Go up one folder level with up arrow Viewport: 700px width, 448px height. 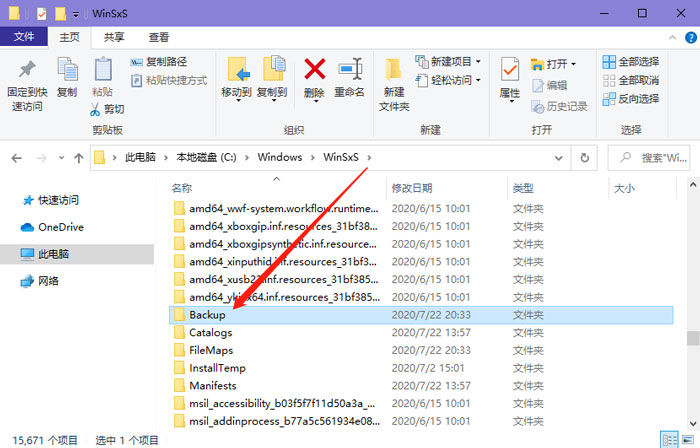(78, 158)
